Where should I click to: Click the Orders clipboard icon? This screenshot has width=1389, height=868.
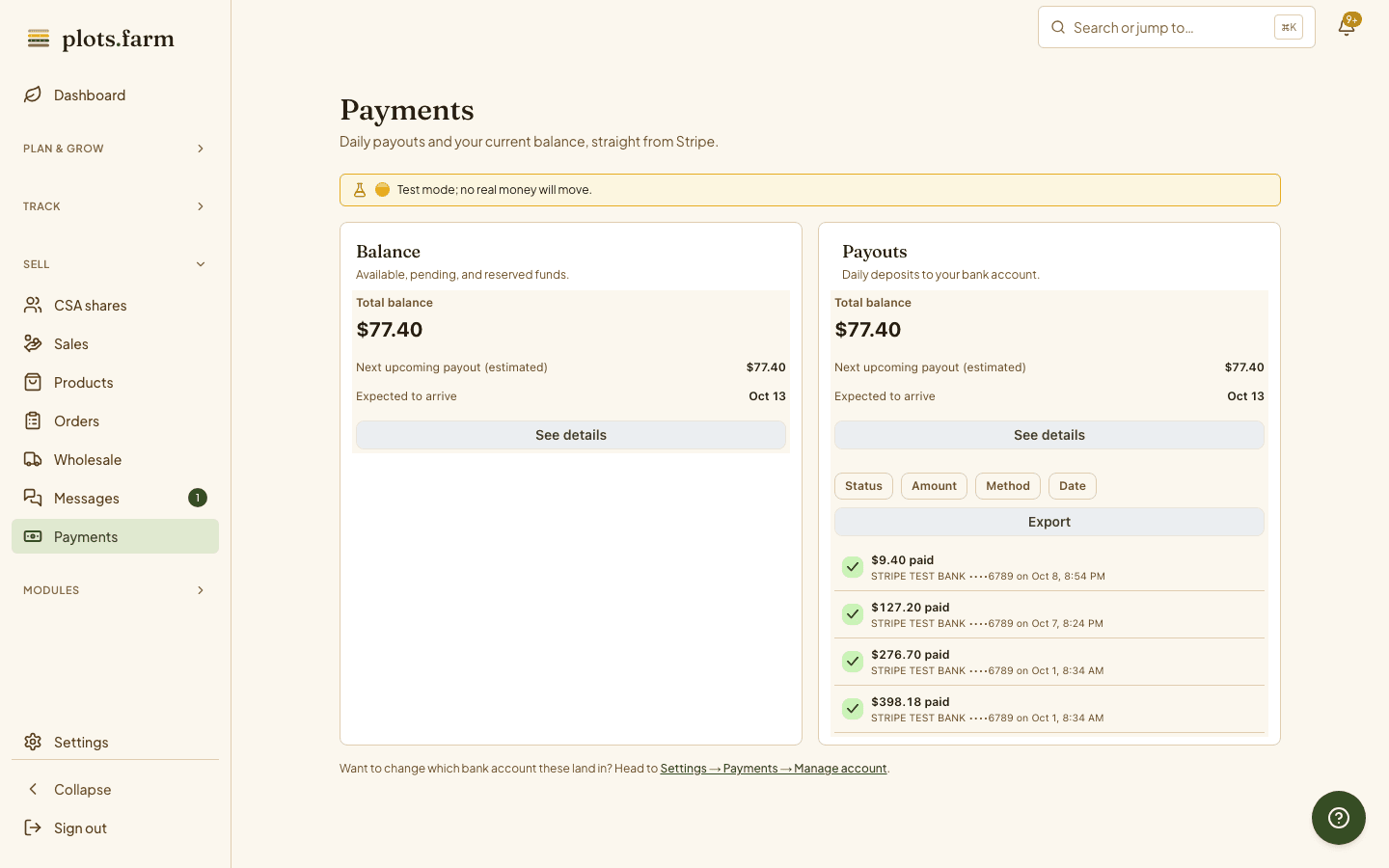[33, 420]
